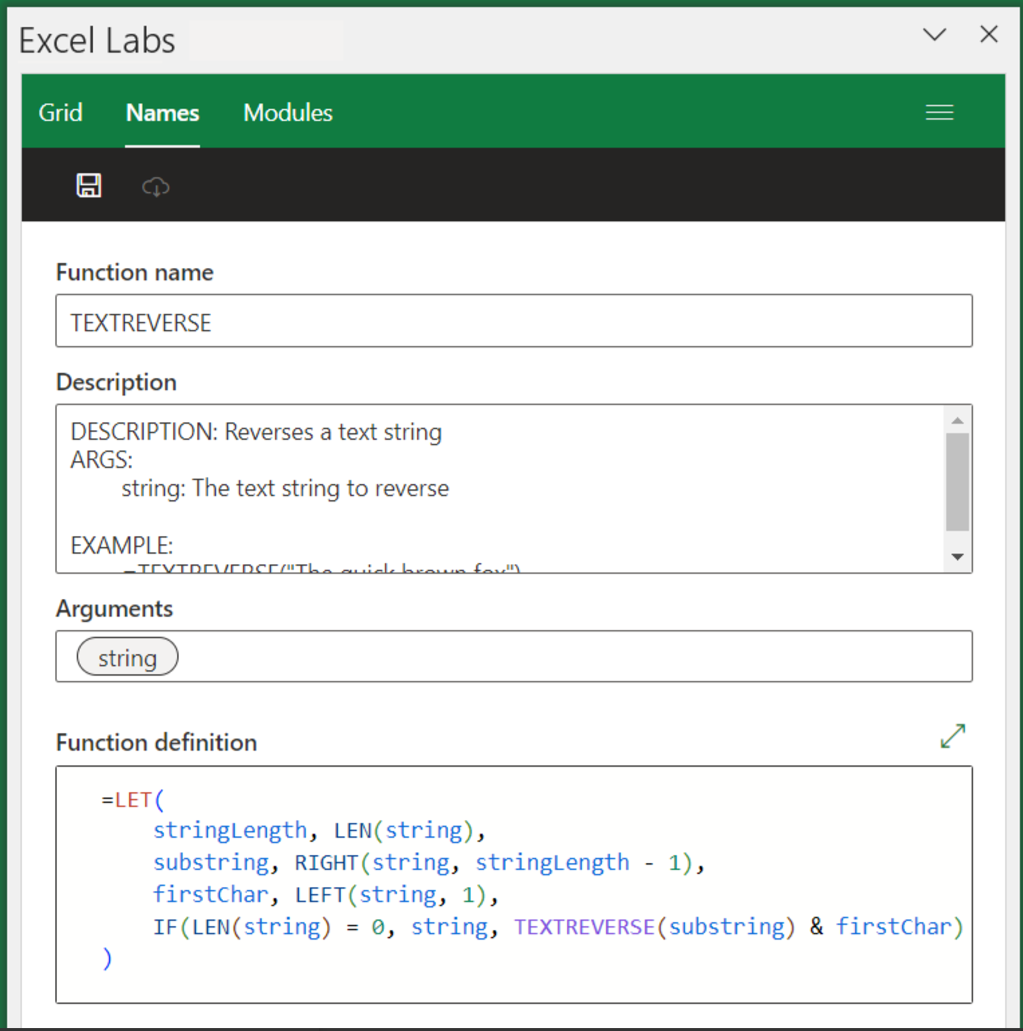Click the purple "TEXTREVERSE" recursive call in code
The height and width of the screenshot is (1031, 1023).
pos(584,927)
